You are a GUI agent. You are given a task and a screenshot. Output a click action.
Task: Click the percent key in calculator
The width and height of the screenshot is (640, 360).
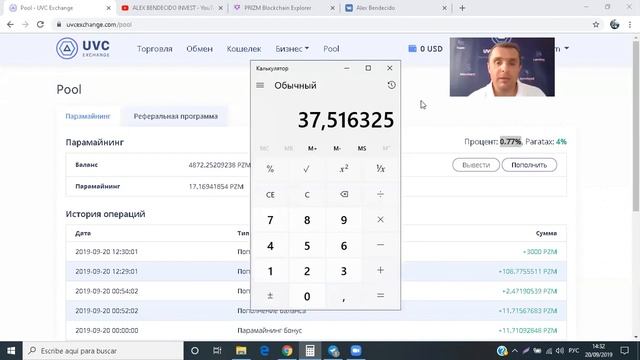pyautogui.click(x=270, y=169)
